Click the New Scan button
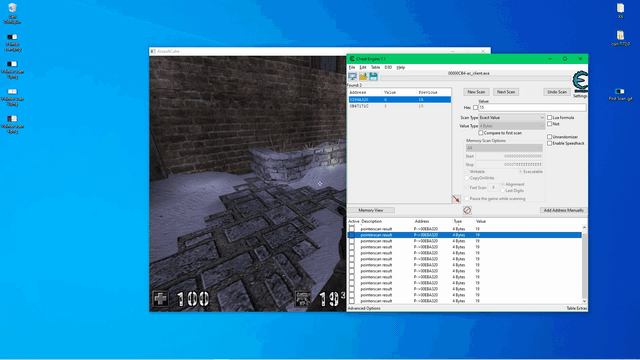The width and height of the screenshot is (640, 360). click(x=476, y=92)
